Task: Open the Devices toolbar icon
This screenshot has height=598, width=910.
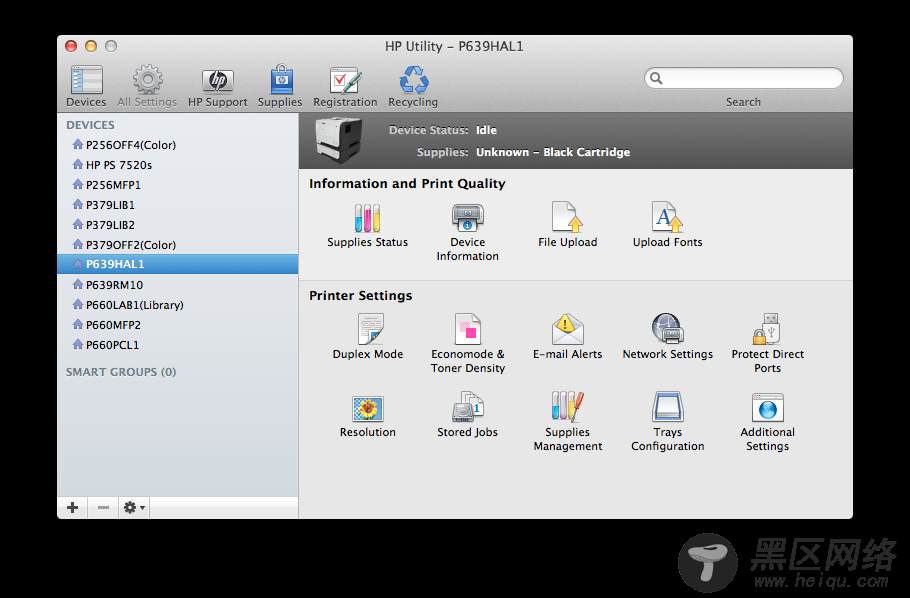Action: 86,86
